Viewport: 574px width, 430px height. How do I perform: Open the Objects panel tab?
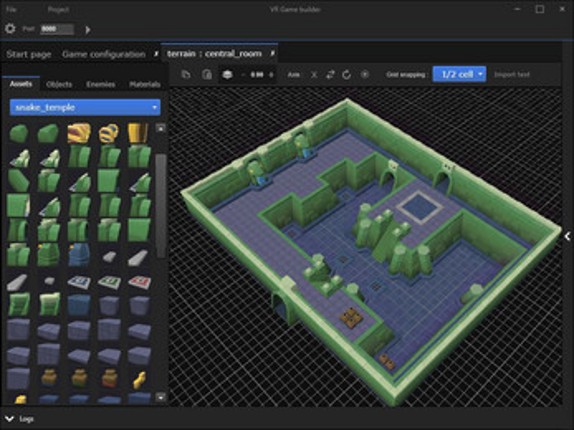pyautogui.click(x=59, y=85)
